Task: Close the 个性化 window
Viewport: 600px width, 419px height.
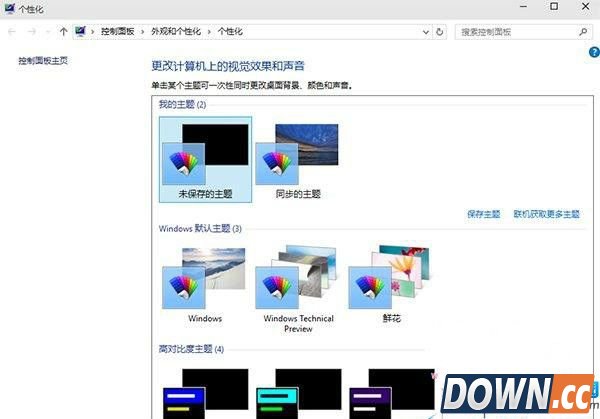Action: (x=585, y=7)
